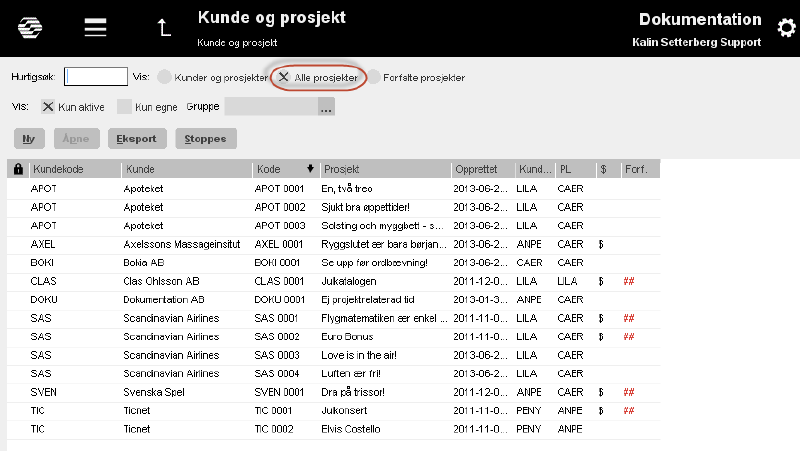The width and height of the screenshot is (800, 451).
Task: Click the Gruppe selection field
Action: [271, 107]
